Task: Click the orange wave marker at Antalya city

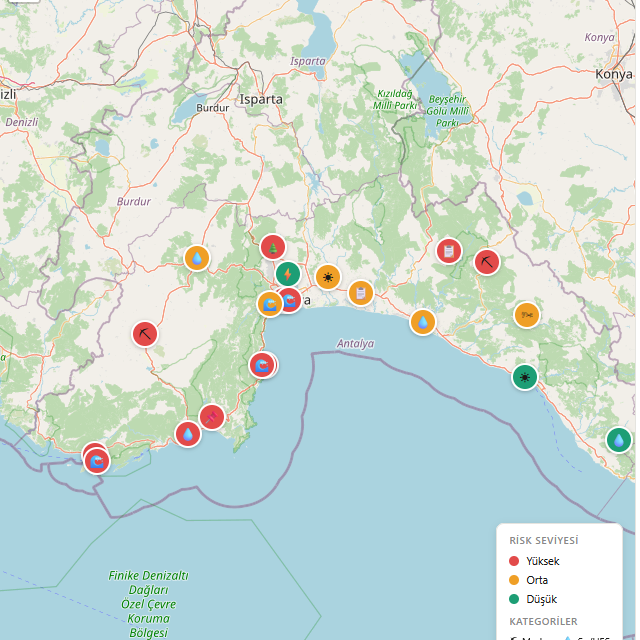Action: [270, 304]
